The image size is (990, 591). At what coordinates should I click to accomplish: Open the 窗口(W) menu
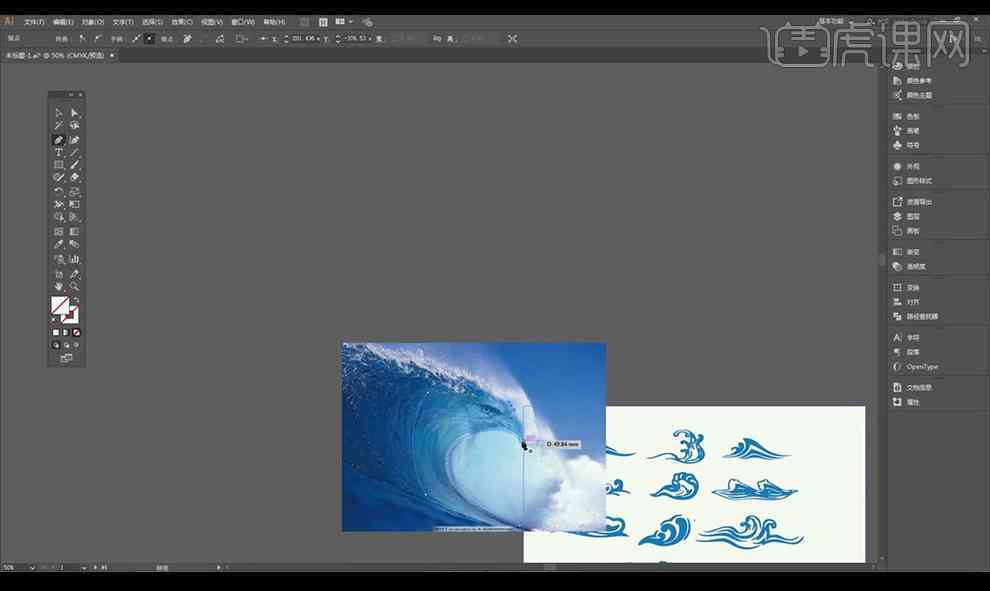click(242, 21)
